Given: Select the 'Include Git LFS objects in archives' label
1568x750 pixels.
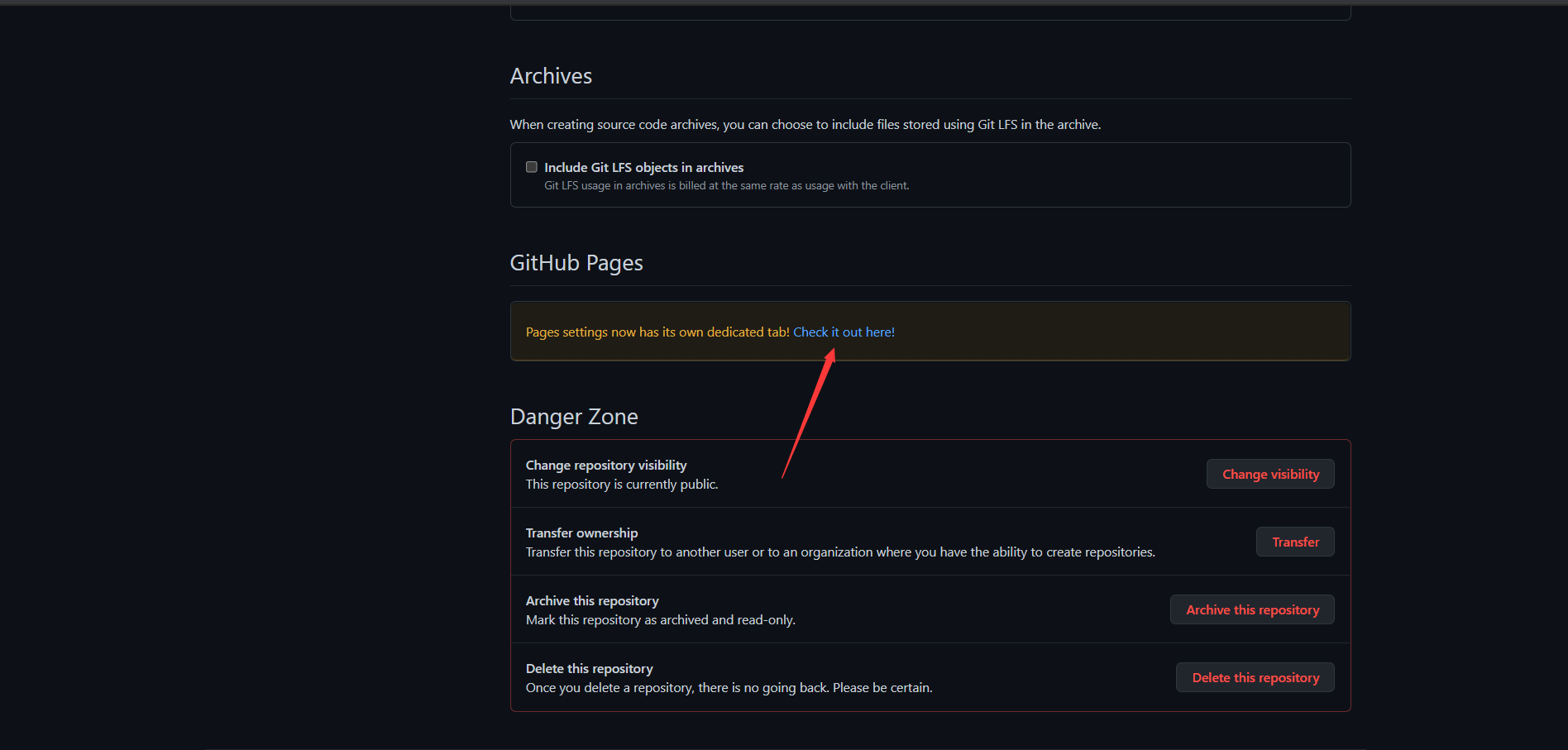Looking at the screenshot, I should pos(643,168).
